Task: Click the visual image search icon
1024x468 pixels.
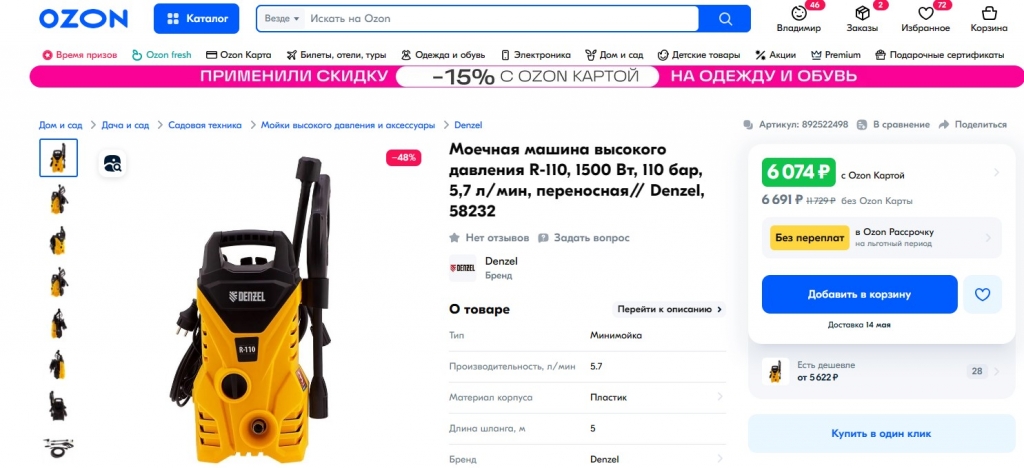Action: click(112, 163)
